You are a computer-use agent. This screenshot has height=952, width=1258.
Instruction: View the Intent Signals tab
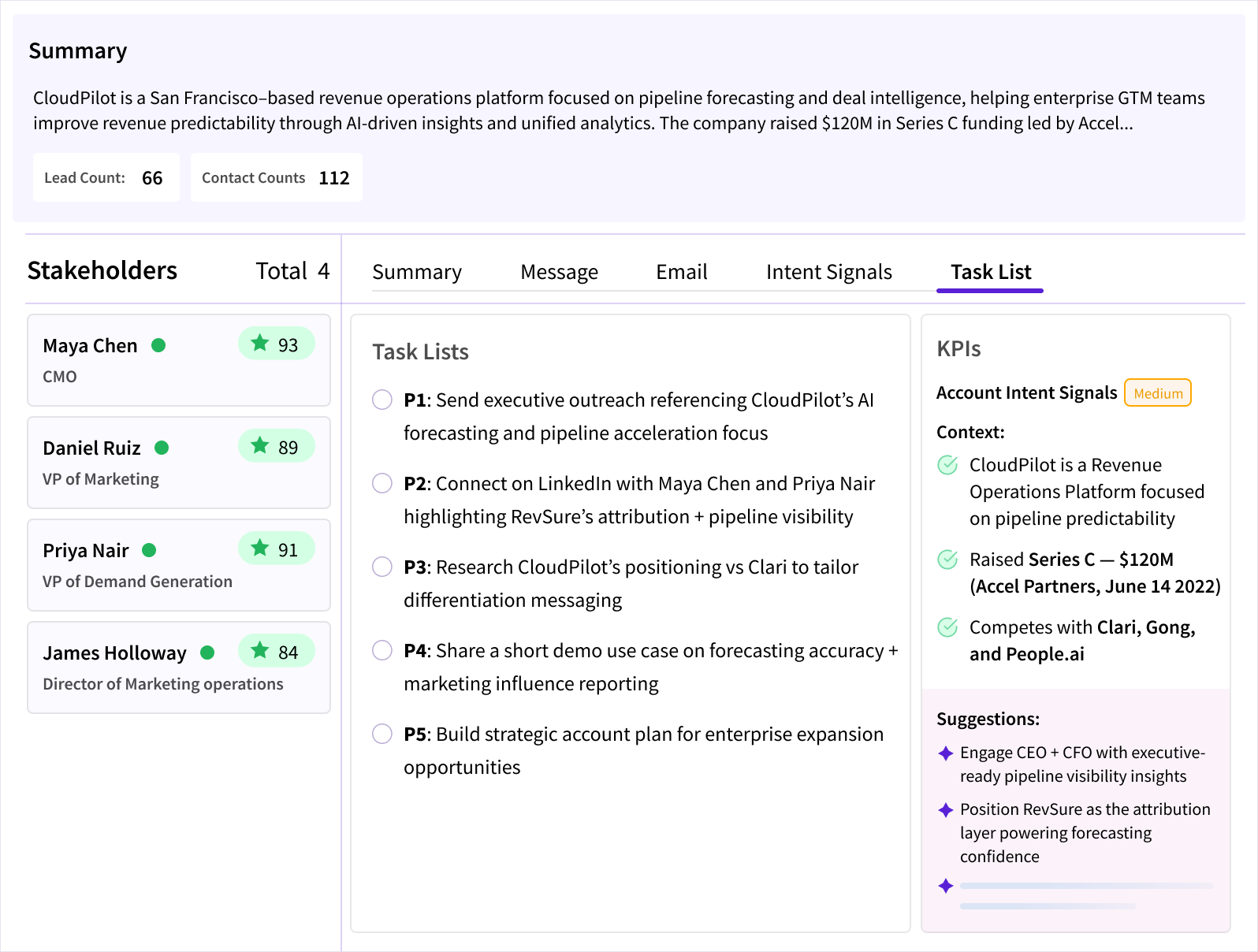829,272
